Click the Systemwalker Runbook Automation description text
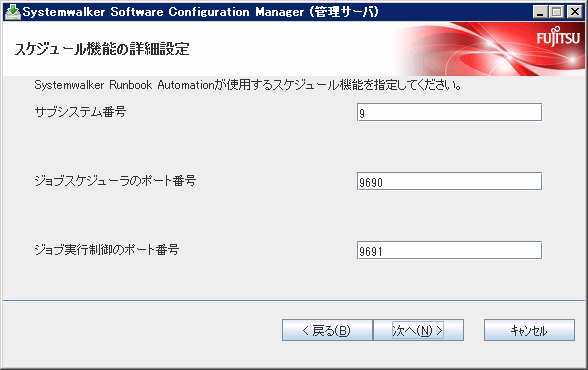 point(248,85)
